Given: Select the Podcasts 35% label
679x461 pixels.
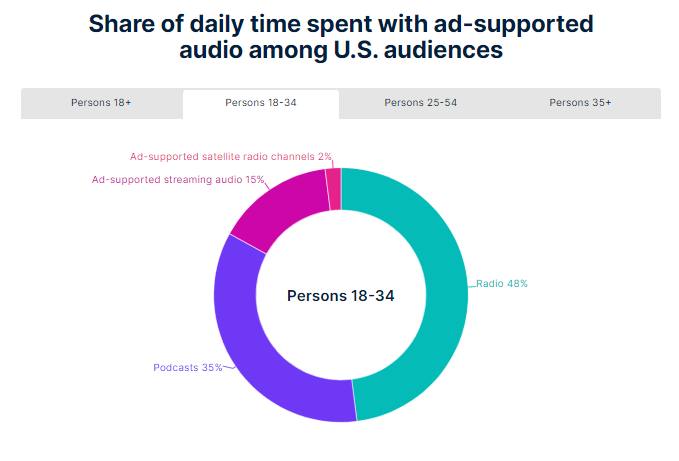Looking at the screenshot, I should (188, 368).
